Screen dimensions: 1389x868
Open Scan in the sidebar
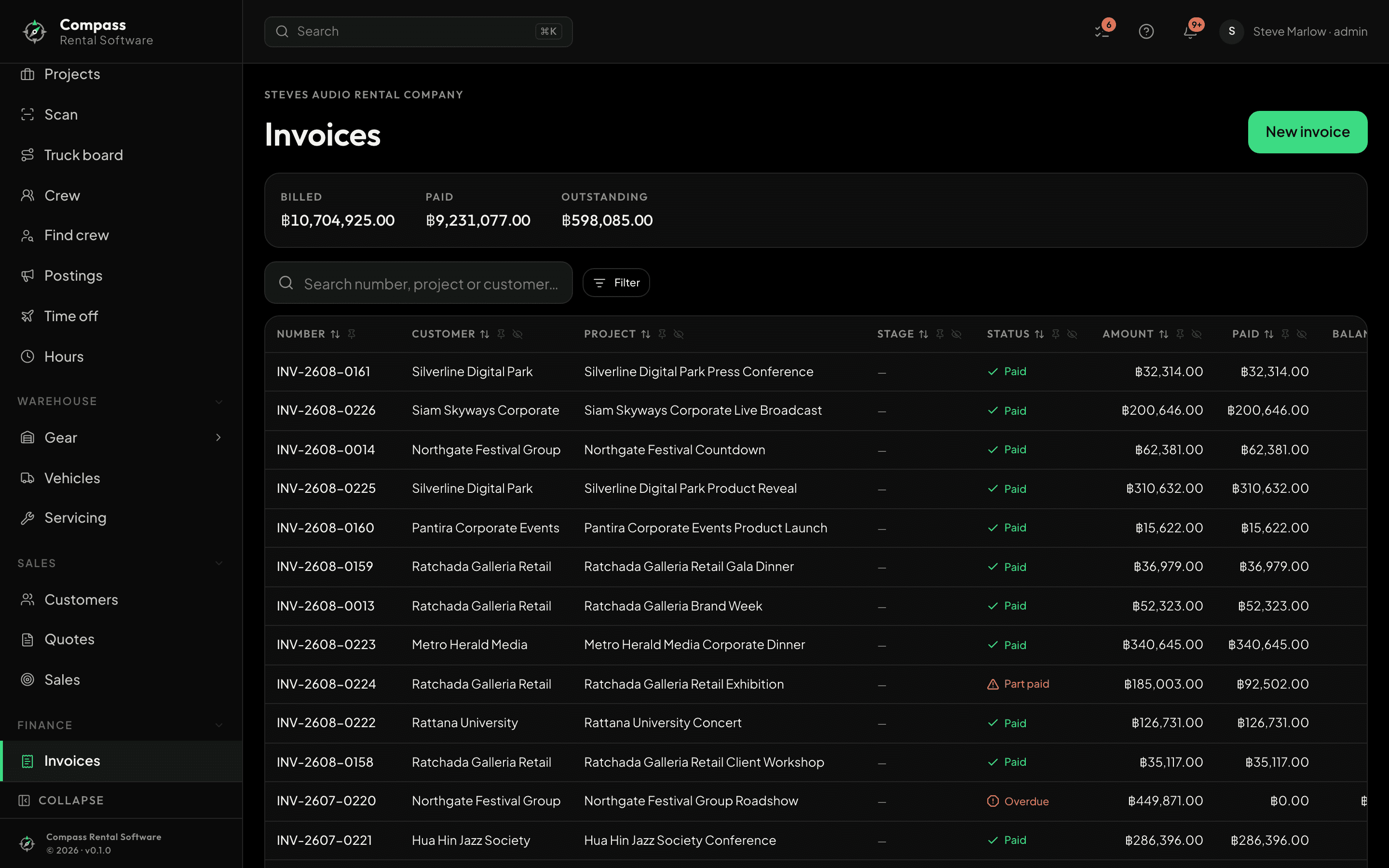pyautogui.click(x=121, y=114)
